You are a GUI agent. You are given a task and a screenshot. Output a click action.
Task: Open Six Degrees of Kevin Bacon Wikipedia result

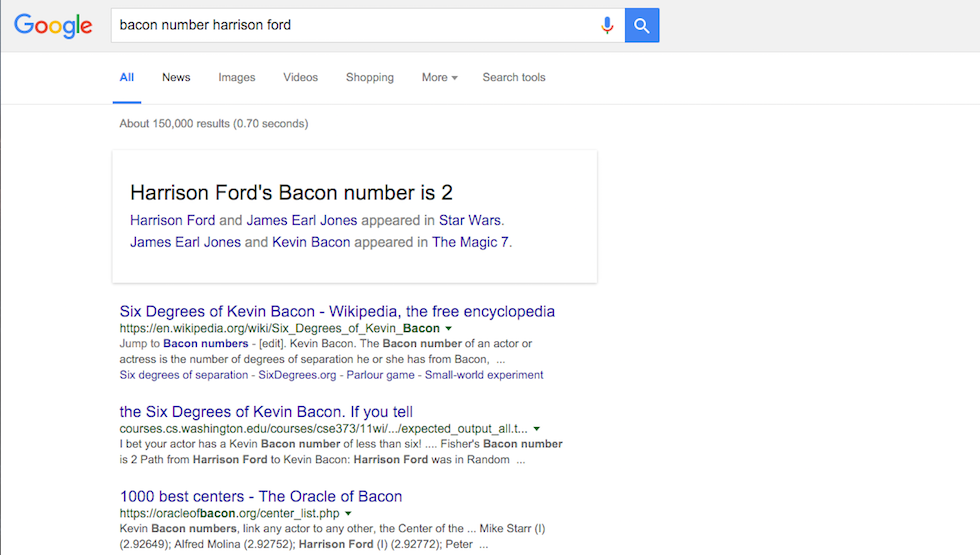[x=337, y=311]
